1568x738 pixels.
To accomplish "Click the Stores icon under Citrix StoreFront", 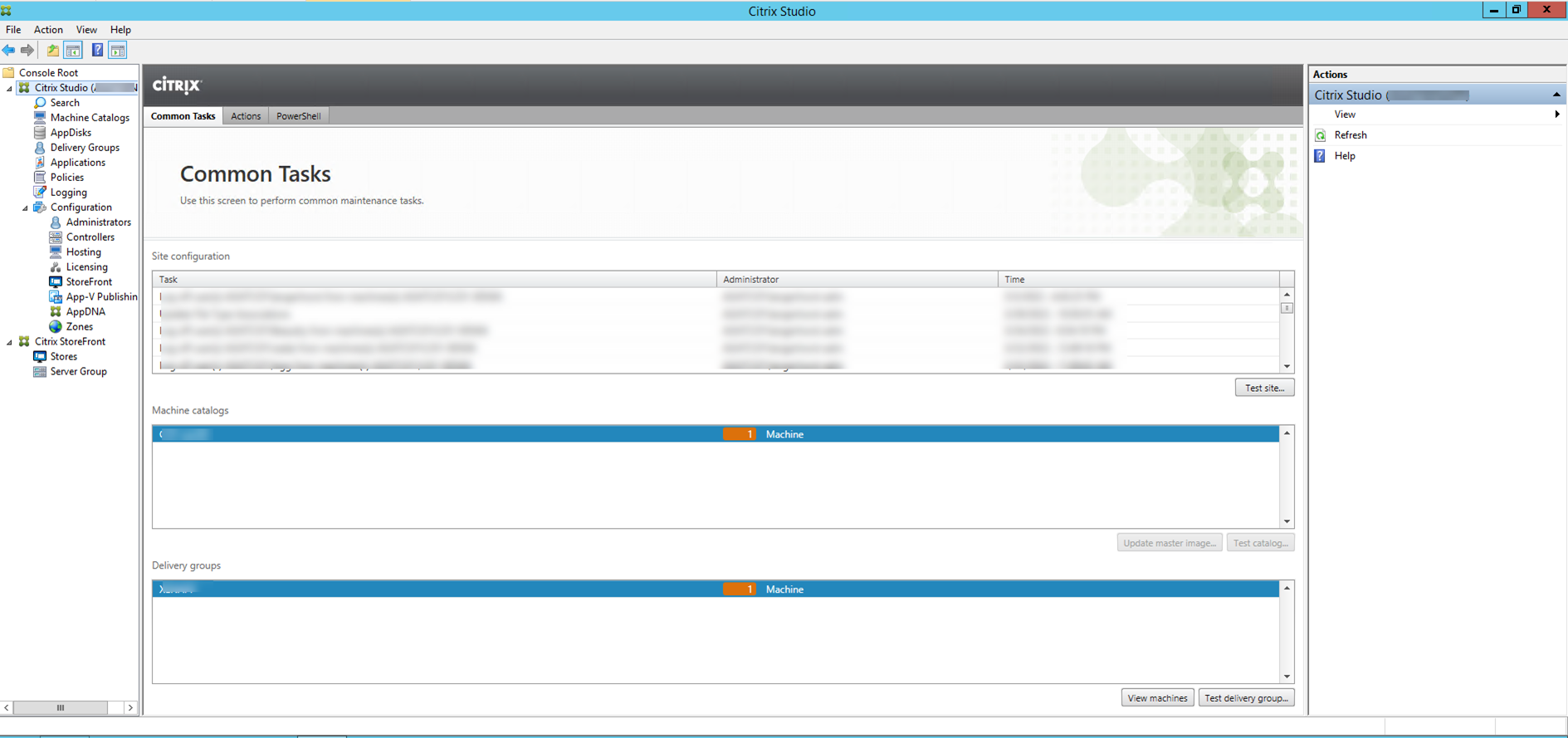I will (40, 357).
